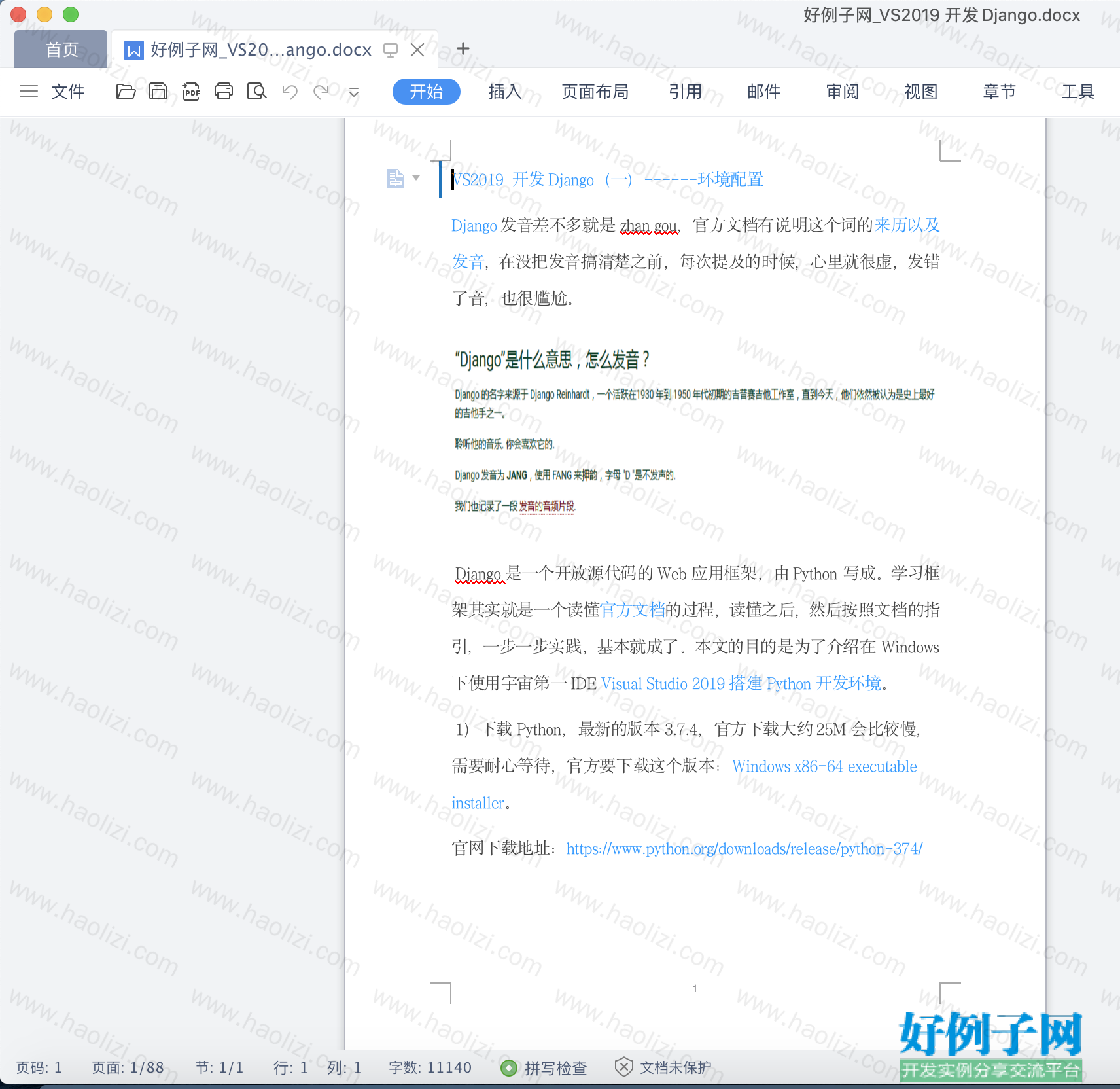
Task: Click 页码: 1 in status bar
Action: pyautogui.click(x=39, y=1068)
